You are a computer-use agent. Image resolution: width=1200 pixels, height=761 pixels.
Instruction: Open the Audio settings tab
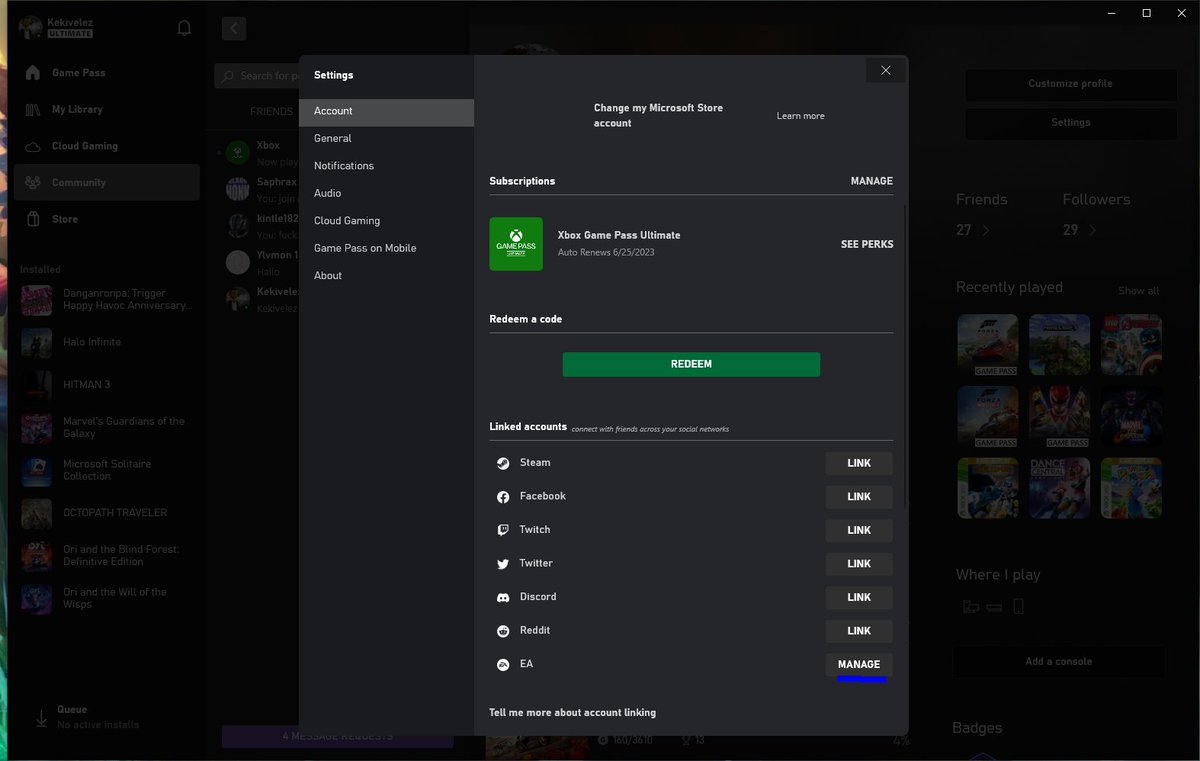click(x=386, y=193)
